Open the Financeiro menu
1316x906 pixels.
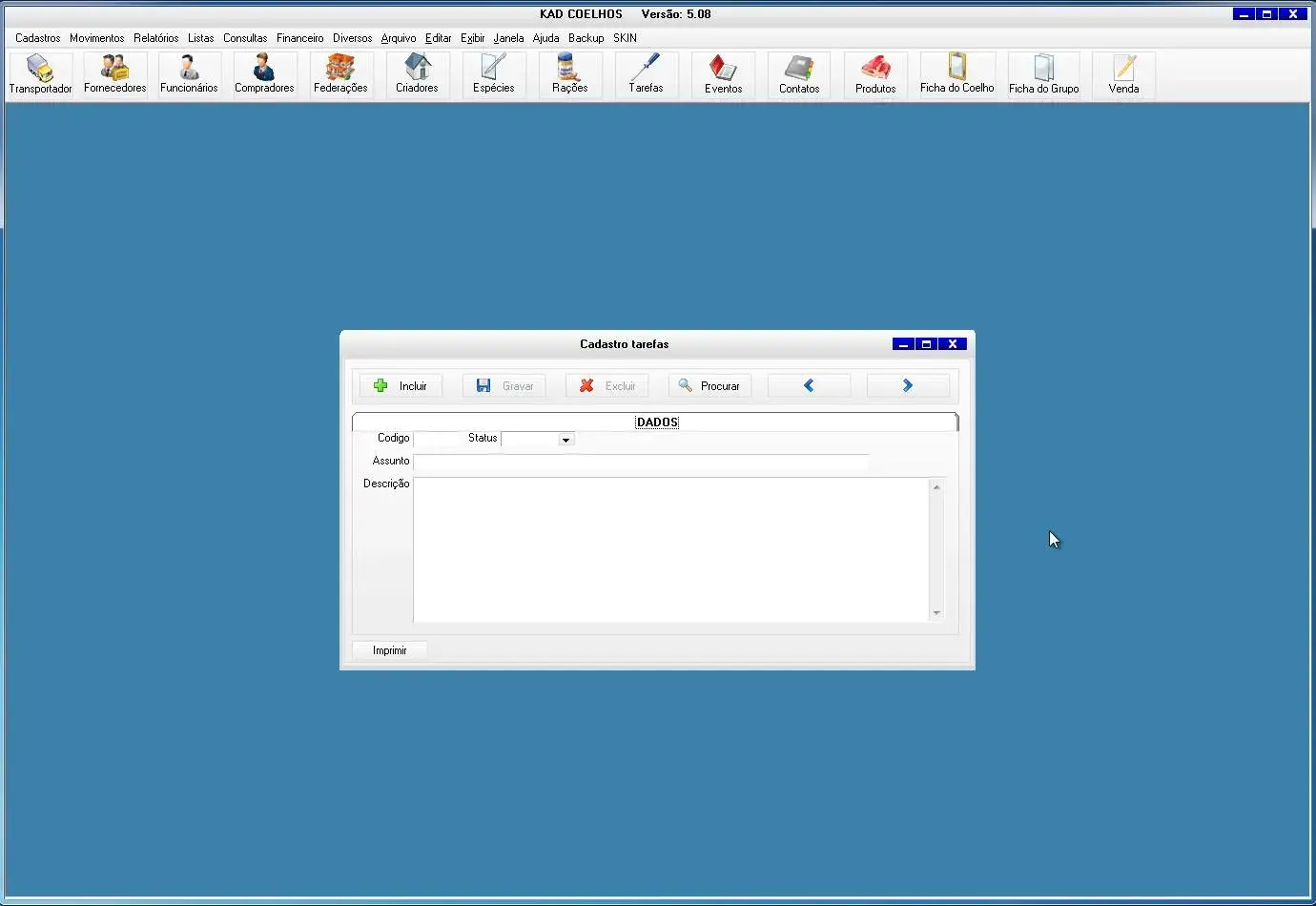299,38
